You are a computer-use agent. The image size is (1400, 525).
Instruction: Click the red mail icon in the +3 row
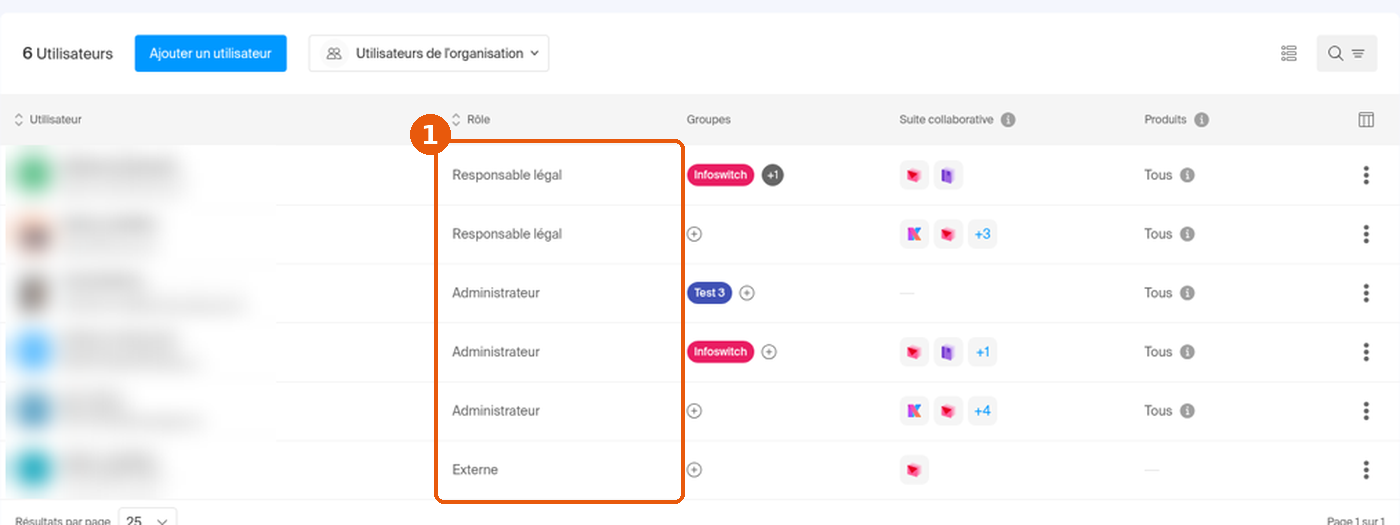[x=948, y=234]
